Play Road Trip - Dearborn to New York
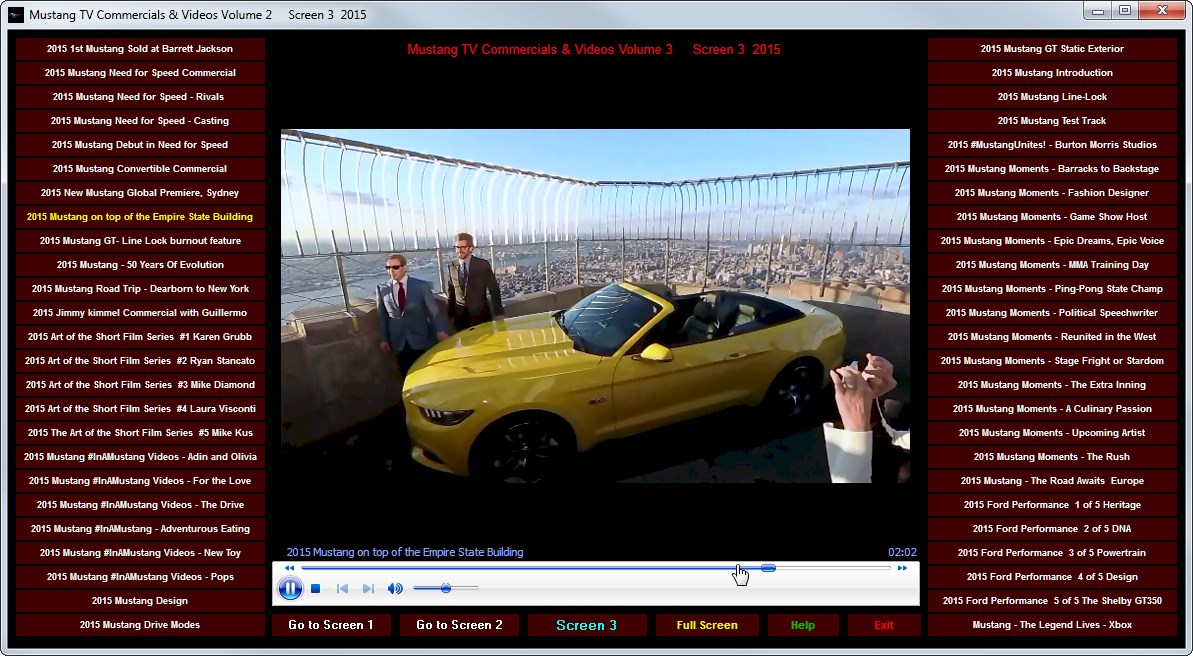The width and height of the screenshot is (1193, 656). (140, 288)
